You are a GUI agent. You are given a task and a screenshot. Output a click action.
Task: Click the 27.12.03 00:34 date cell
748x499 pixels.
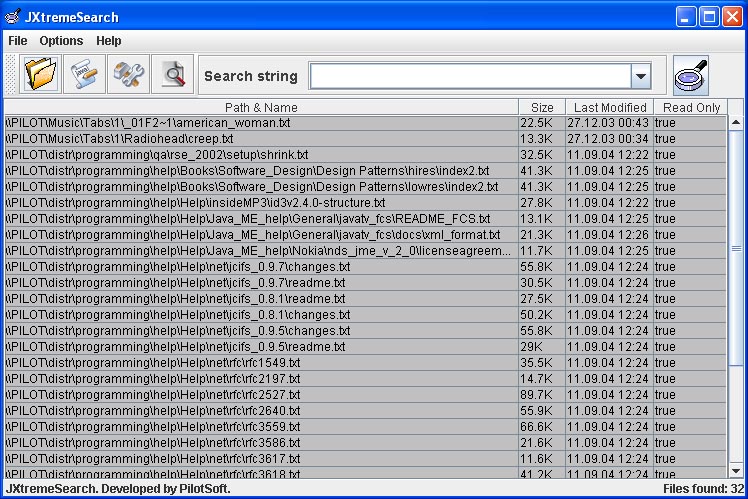610,139
